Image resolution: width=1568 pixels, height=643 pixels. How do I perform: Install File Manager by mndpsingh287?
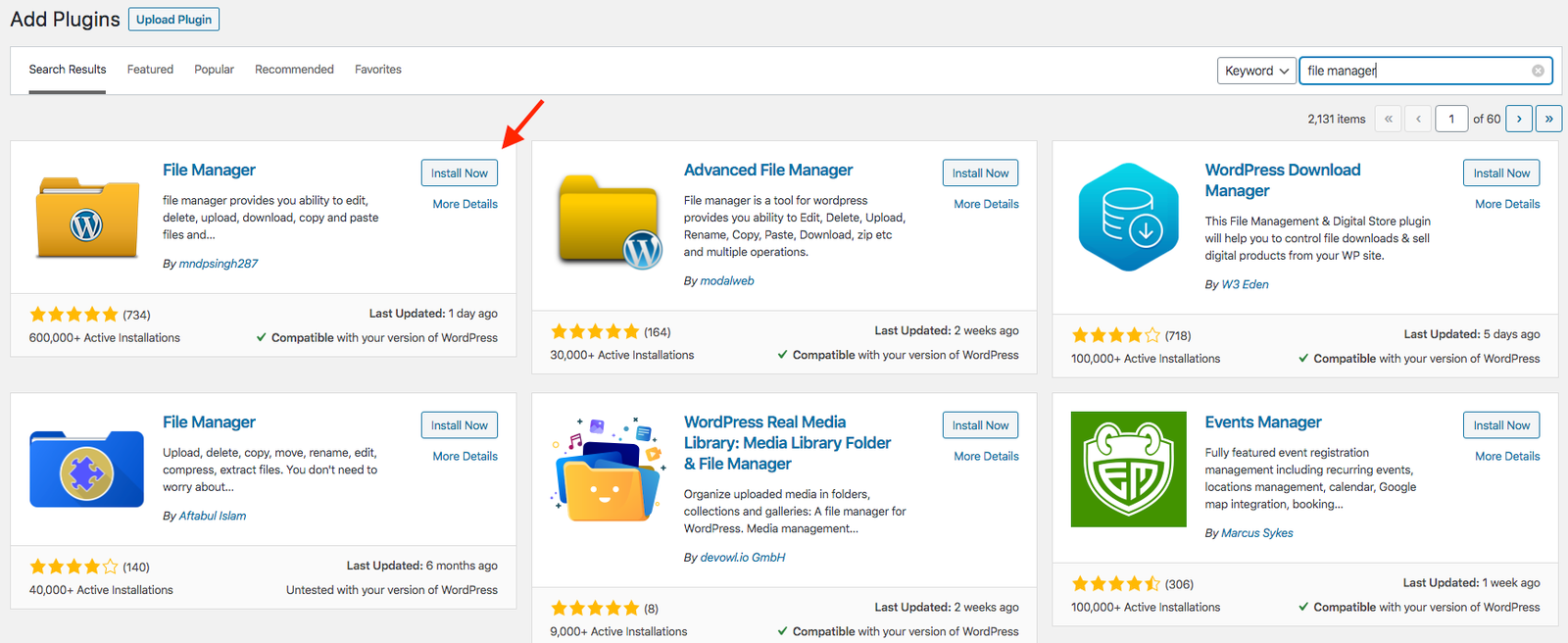pyautogui.click(x=460, y=173)
